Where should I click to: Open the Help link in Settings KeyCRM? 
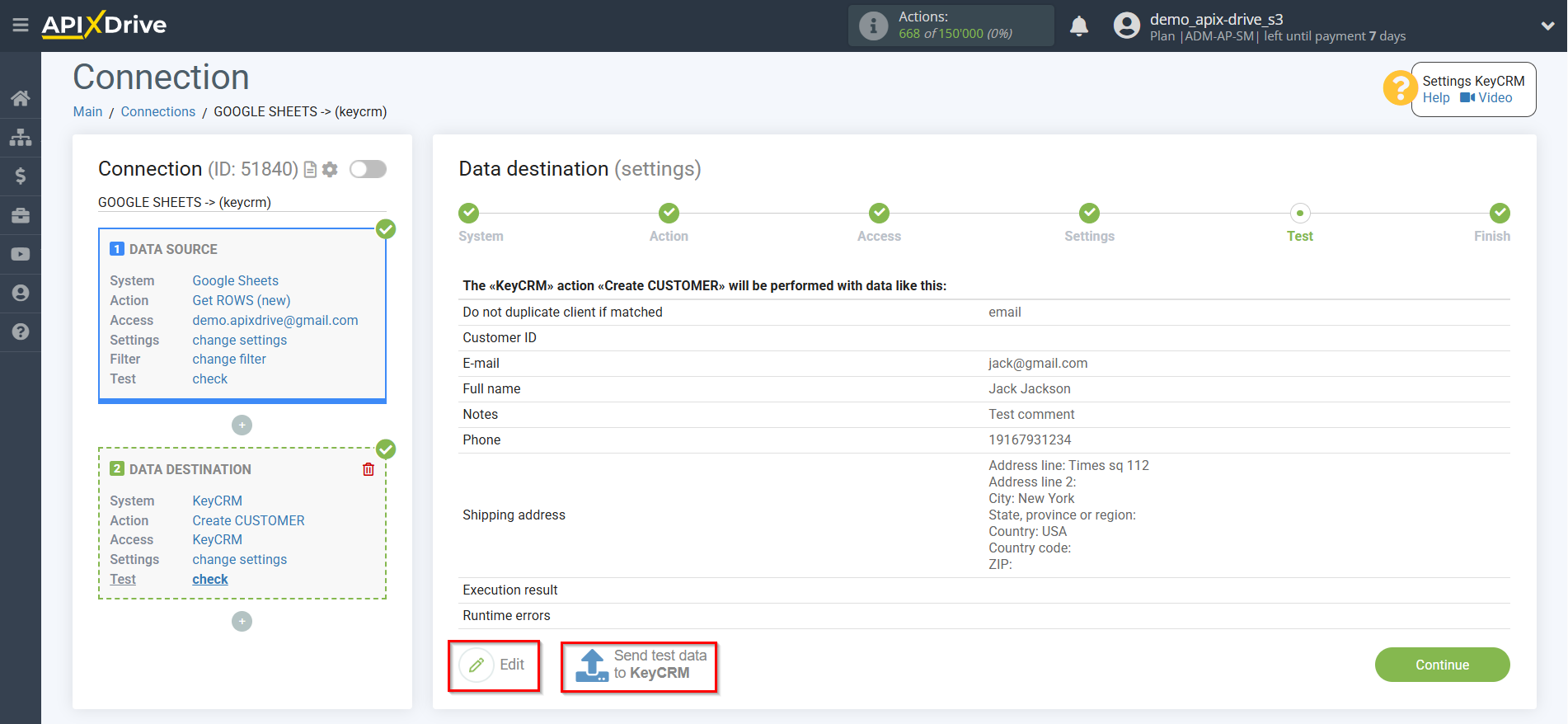1436,97
